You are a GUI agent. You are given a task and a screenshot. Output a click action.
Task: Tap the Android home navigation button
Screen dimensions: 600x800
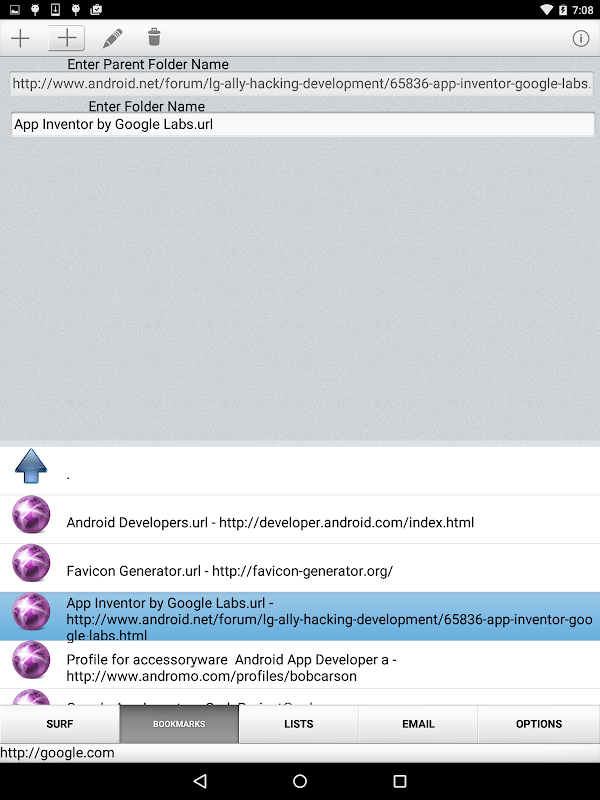[300, 781]
